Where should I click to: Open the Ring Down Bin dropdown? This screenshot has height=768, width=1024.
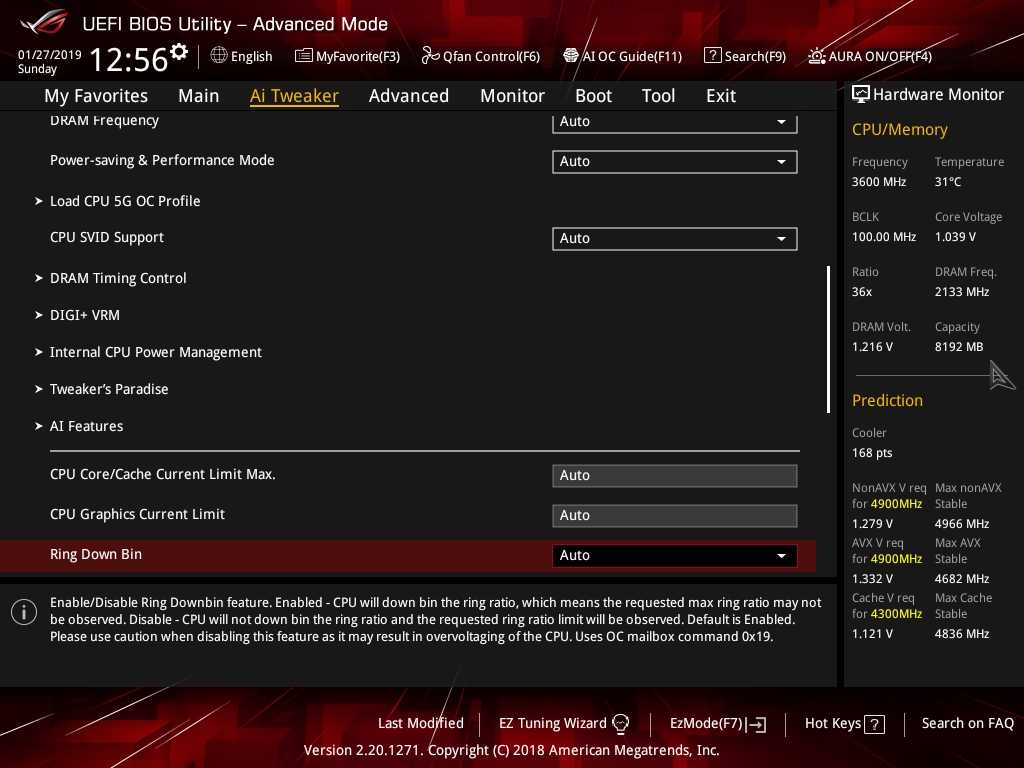point(674,555)
